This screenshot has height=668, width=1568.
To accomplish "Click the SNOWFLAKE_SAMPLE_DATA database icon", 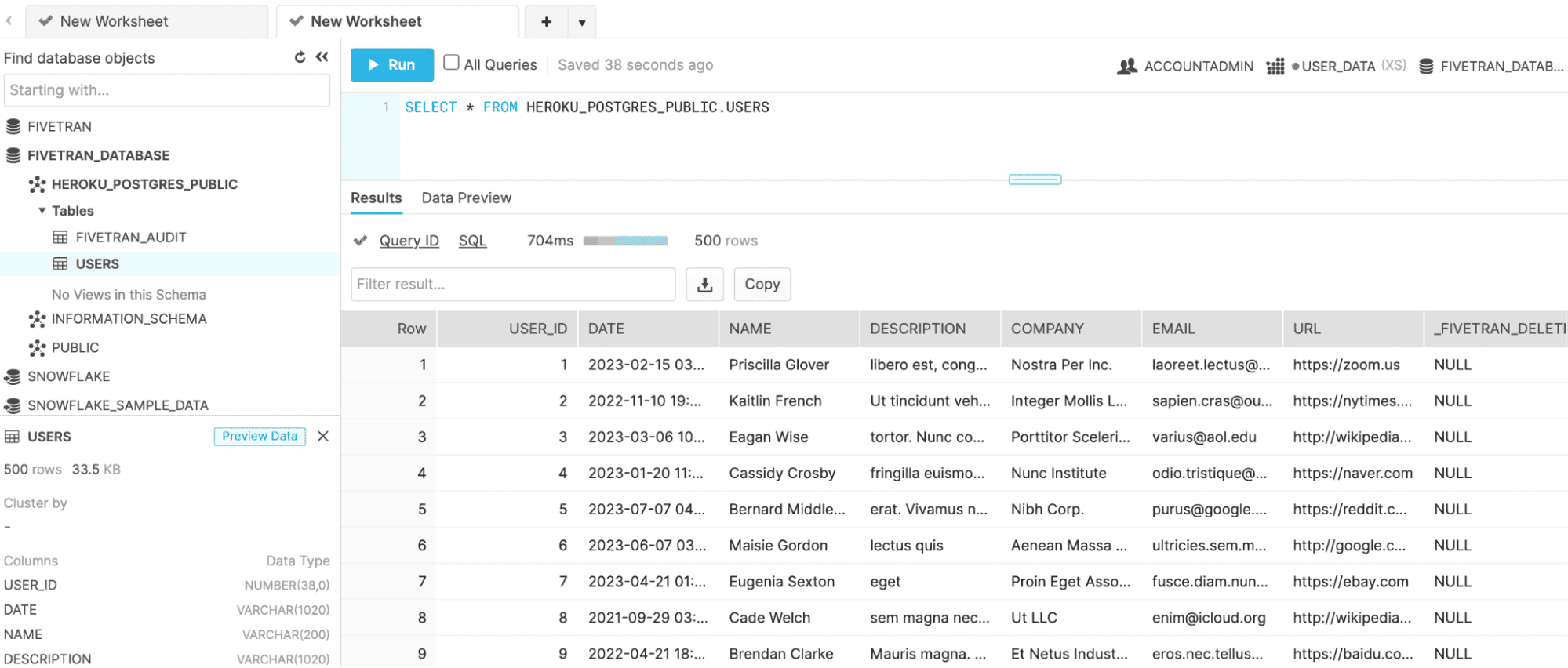I will pyautogui.click(x=13, y=405).
